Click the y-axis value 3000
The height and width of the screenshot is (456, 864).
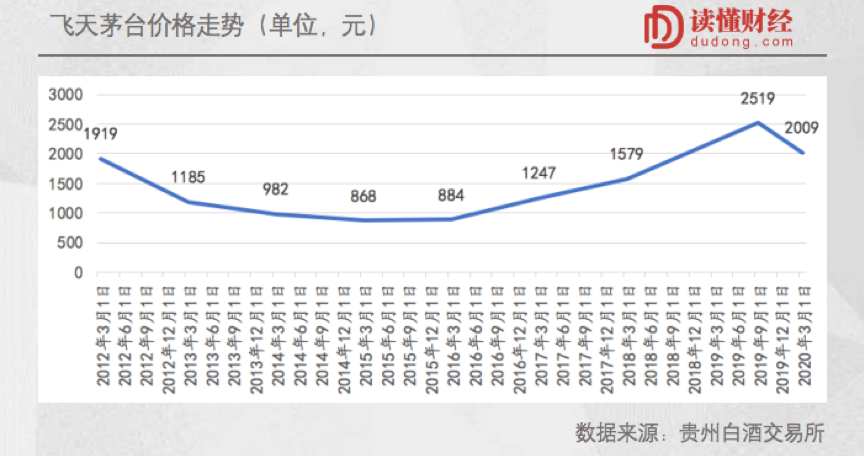click(x=66, y=95)
